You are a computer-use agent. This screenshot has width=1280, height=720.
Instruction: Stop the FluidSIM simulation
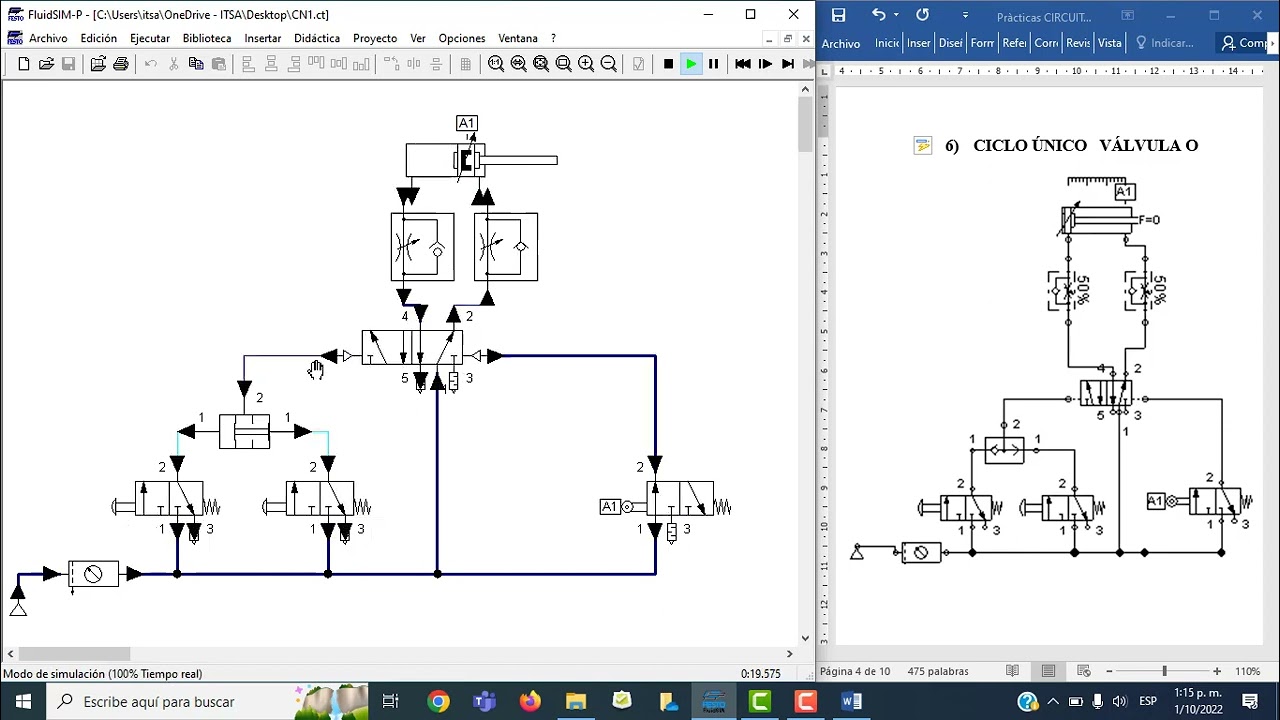(668, 64)
